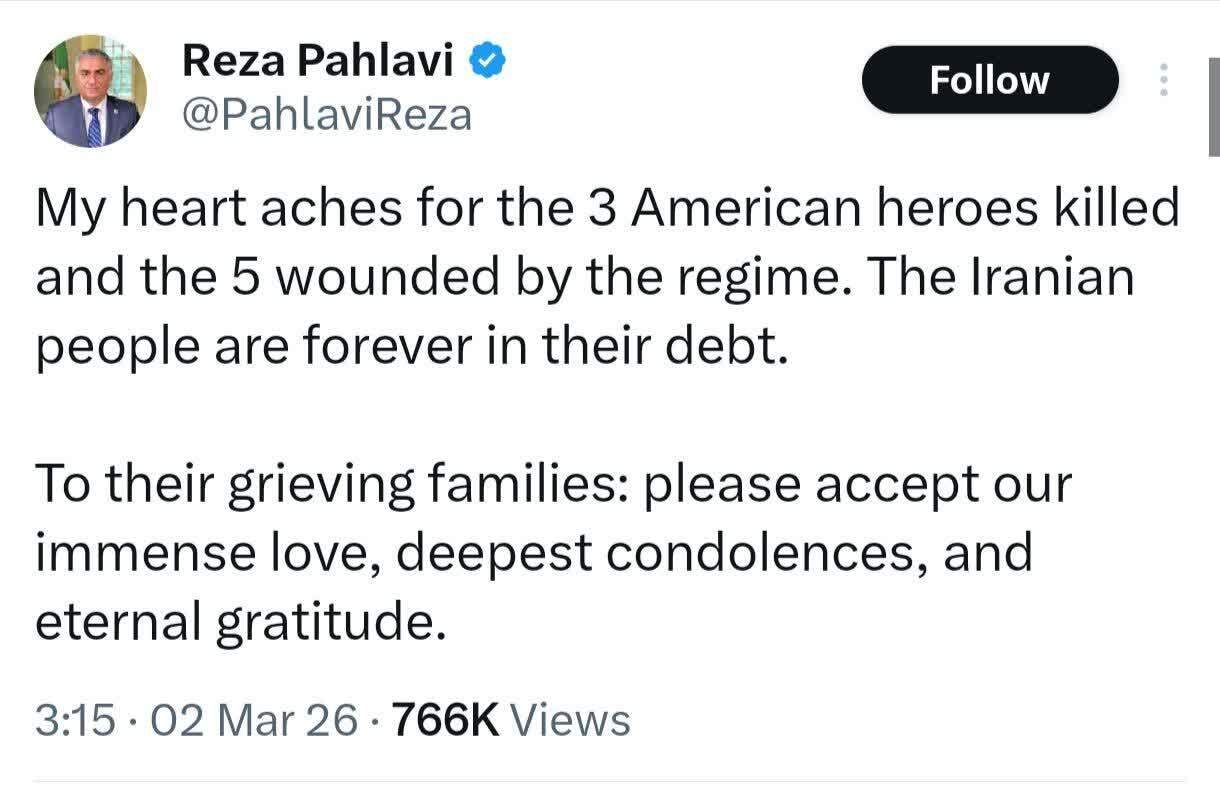The width and height of the screenshot is (1220, 790).
Task: Click the 3:15 timestamp
Action: pyautogui.click(x=74, y=720)
